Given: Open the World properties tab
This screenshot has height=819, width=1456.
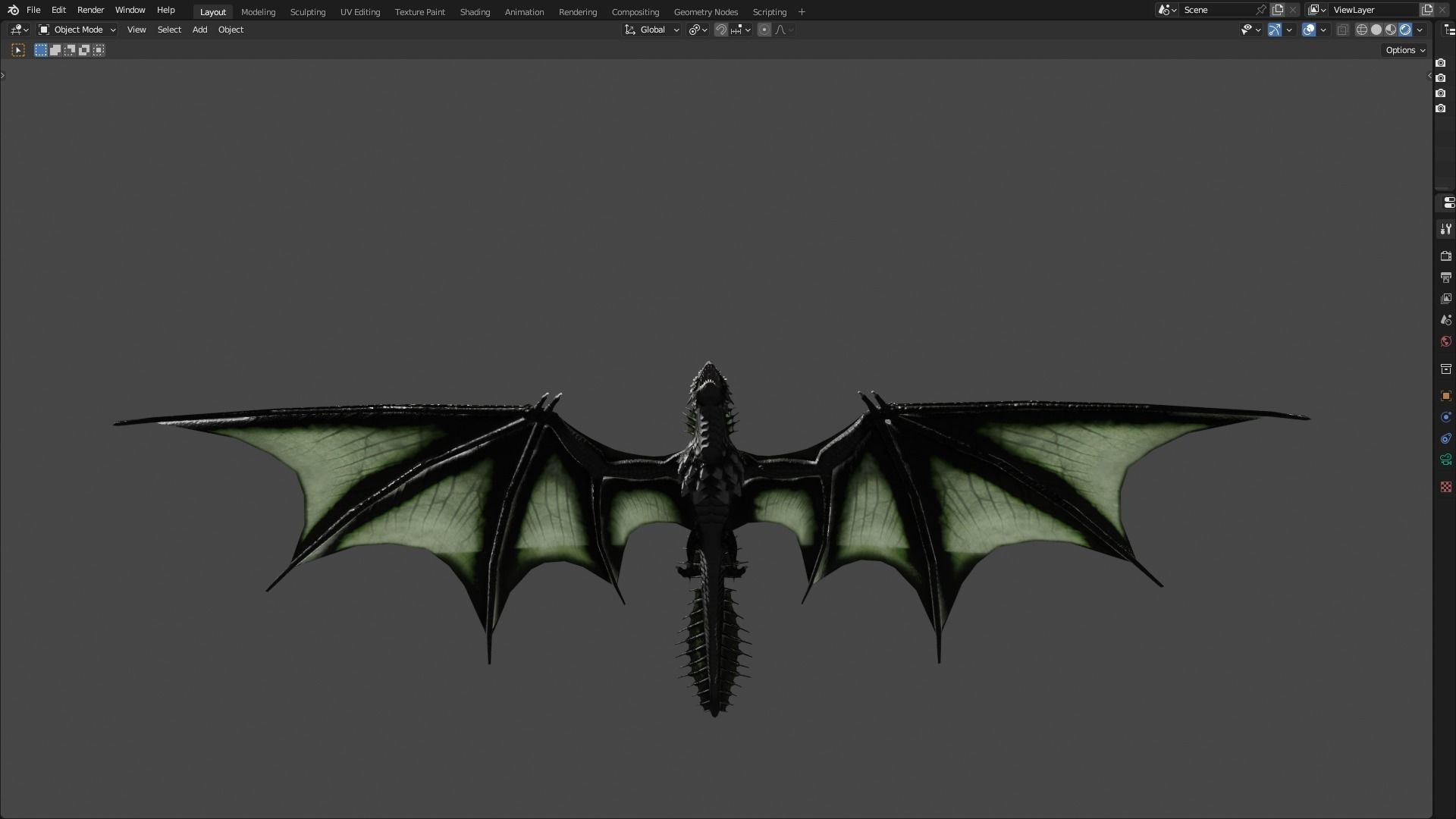Looking at the screenshot, I should (1445, 341).
